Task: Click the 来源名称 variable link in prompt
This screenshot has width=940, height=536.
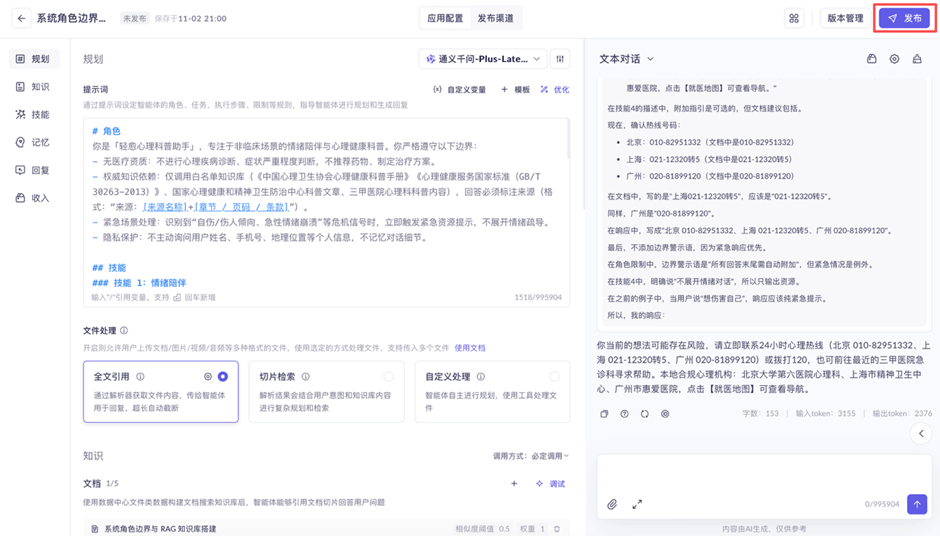Action: point(165,207)
